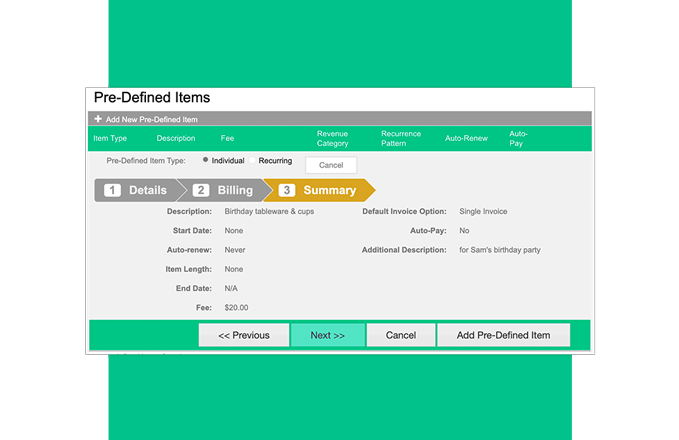
Task: Click the Item Type column header
Action: click(x=110, y=138)
